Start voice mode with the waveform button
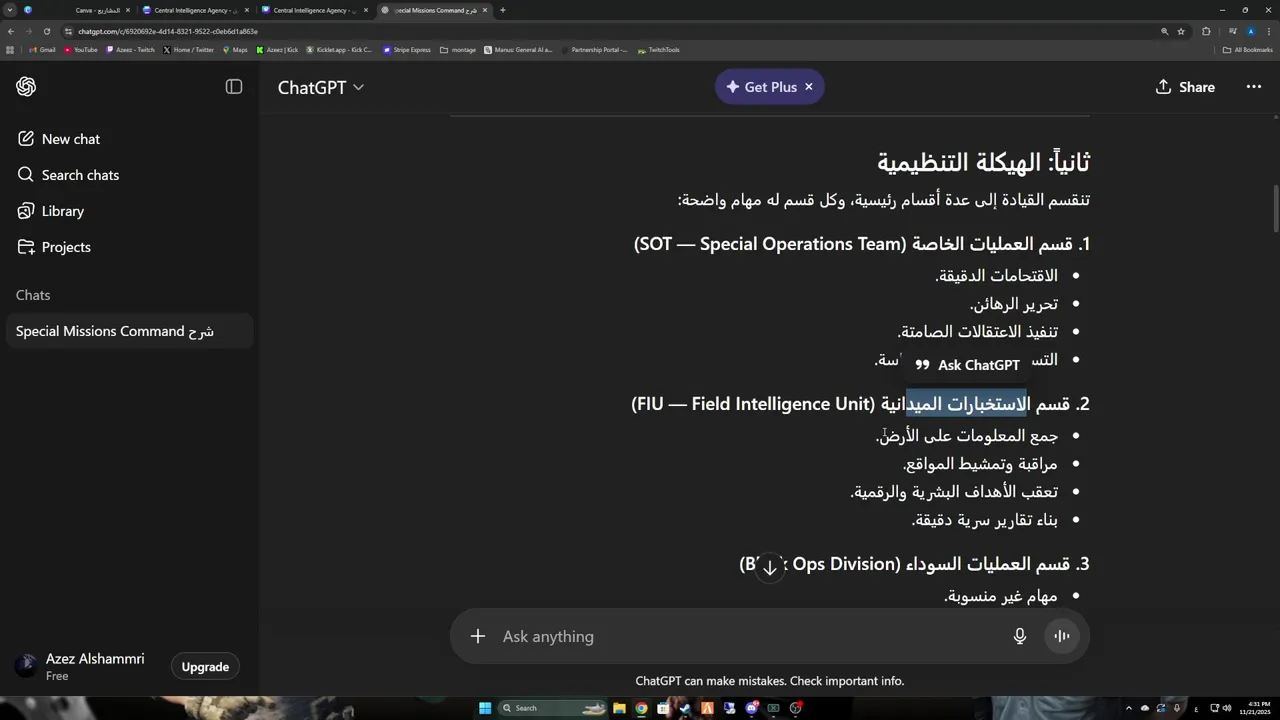 click(1062, 636)
